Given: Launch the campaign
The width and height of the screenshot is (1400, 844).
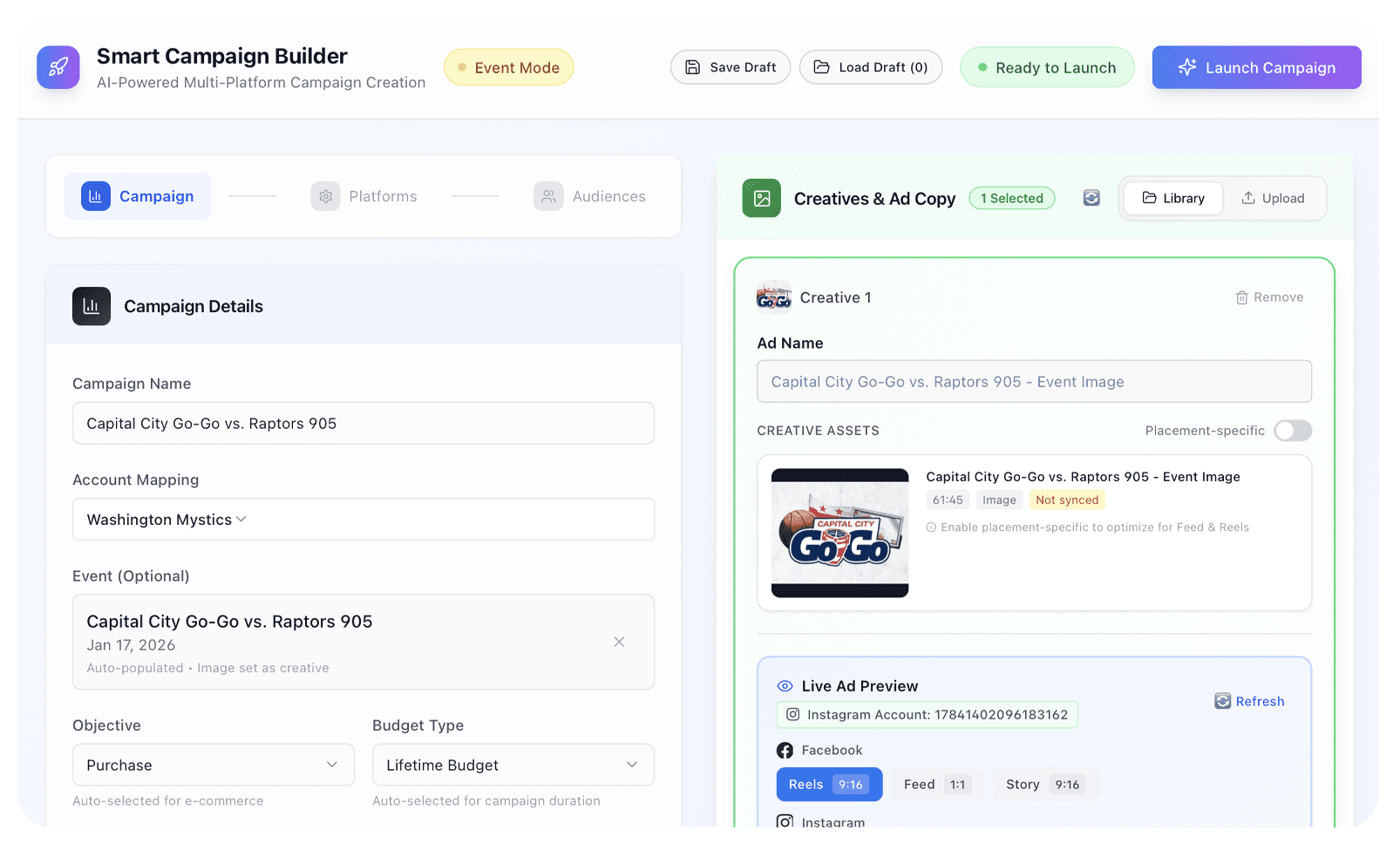Looking at the screenshot, I should tap(1256, 67).
